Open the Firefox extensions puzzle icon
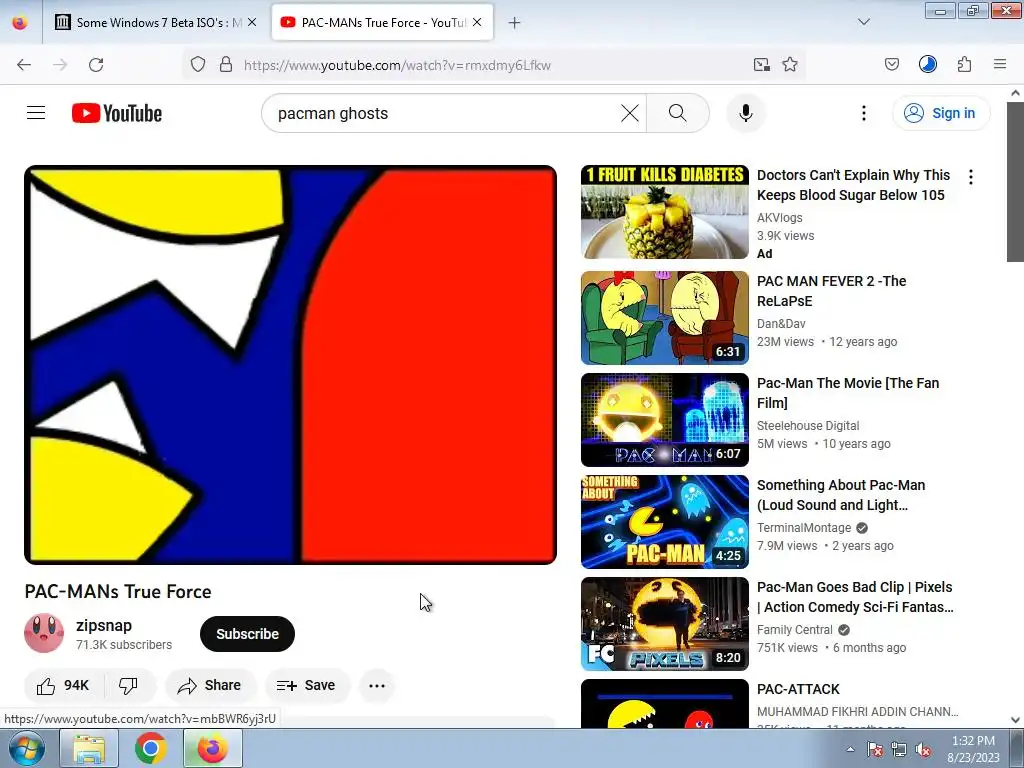 click(x=964, y=64)
